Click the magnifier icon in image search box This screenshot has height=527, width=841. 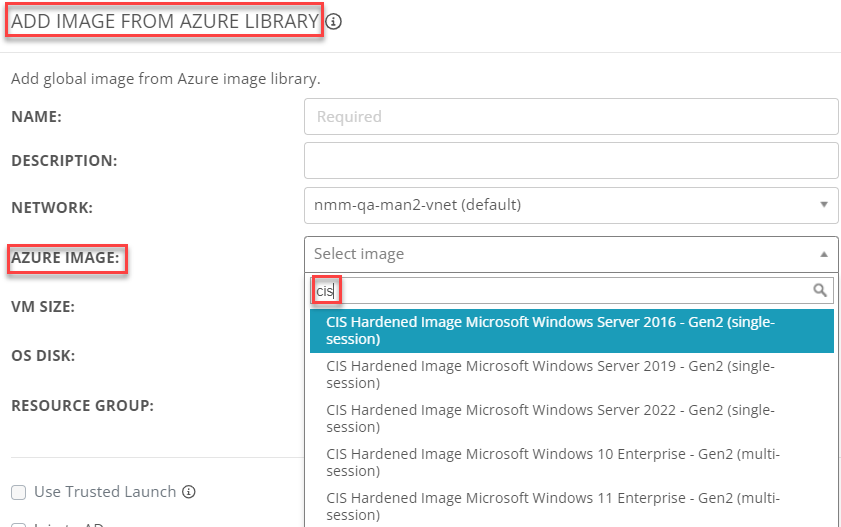point(820,291)
